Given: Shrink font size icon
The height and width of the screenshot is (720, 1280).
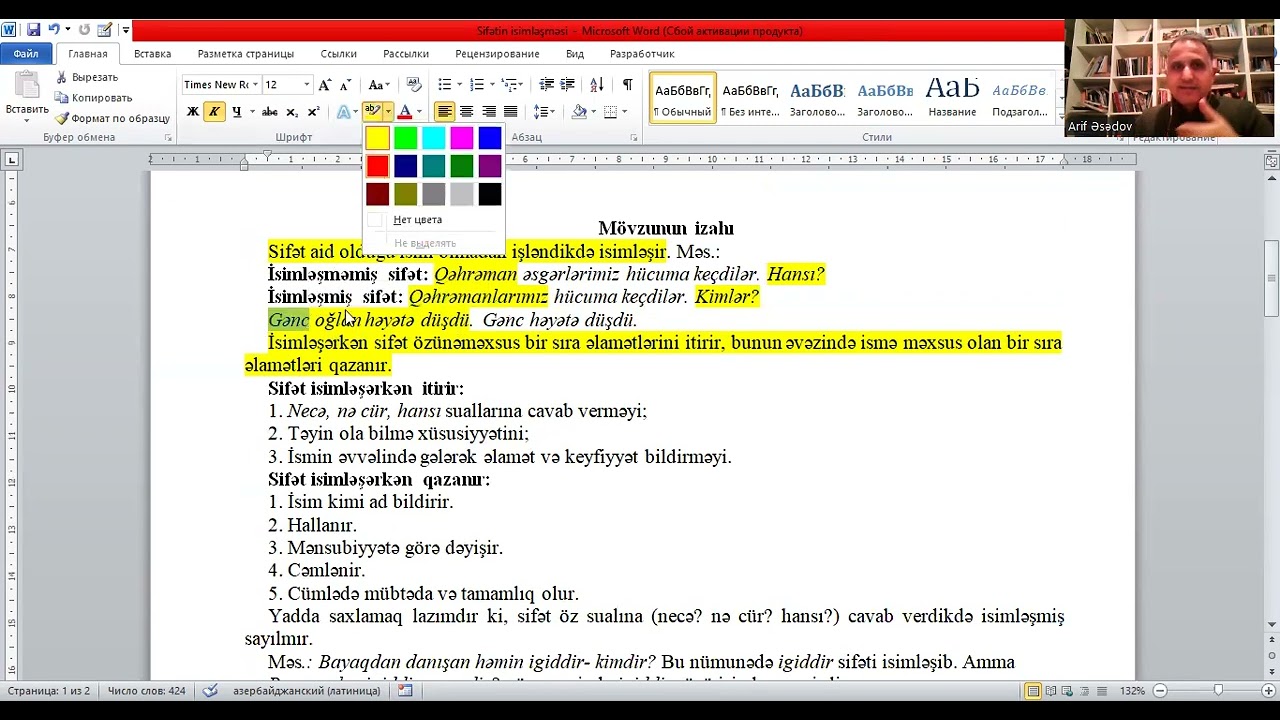Looking at the screenshot, I should tap(345, 85).
